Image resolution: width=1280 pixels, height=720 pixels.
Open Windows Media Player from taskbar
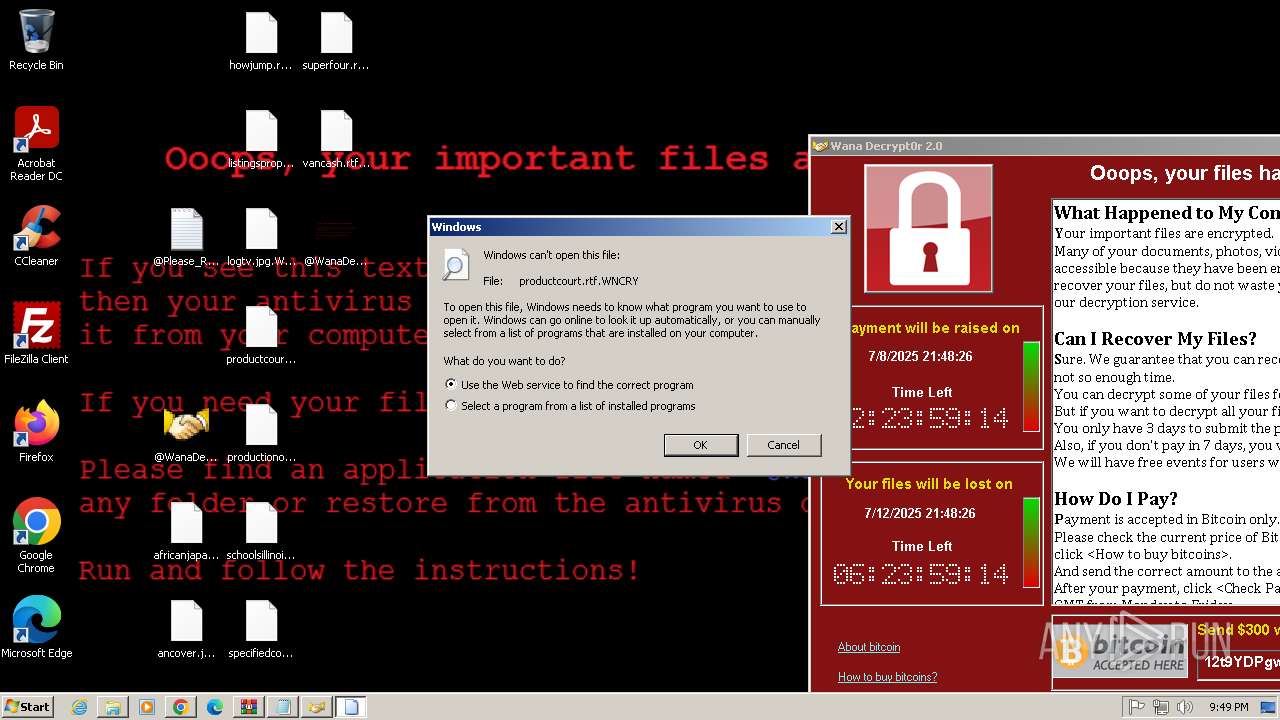[x=147, y=707]
